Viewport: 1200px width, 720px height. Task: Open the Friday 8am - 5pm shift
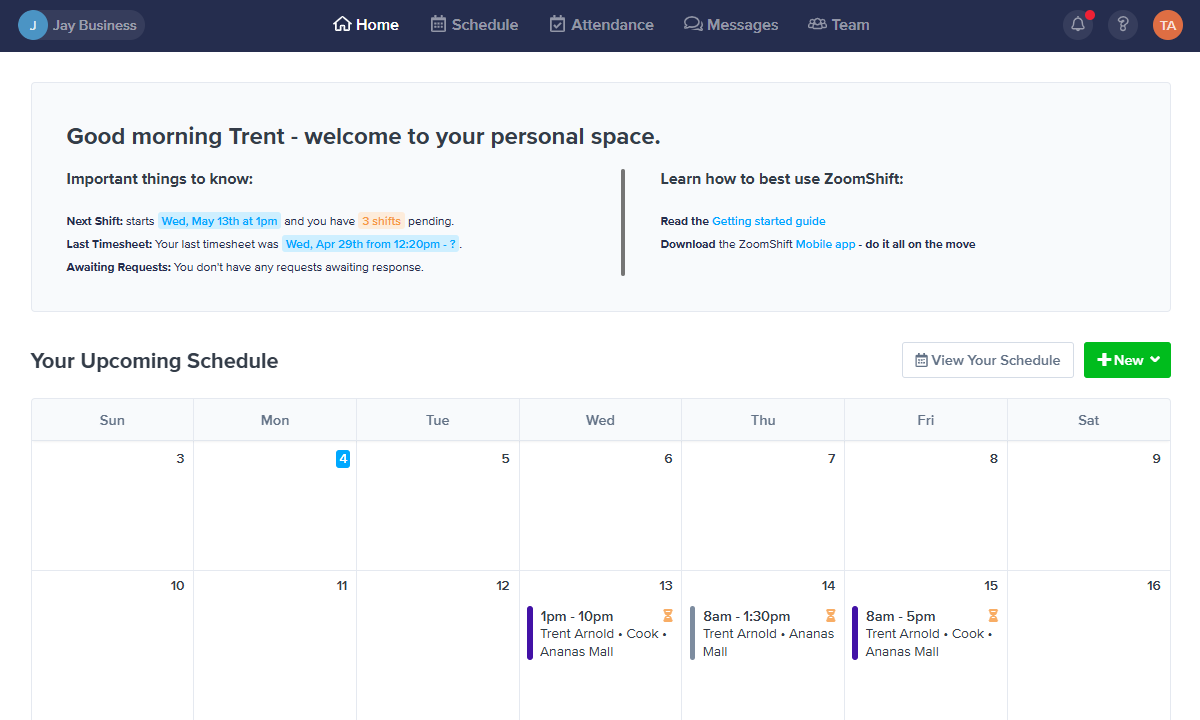click(926, 633)
